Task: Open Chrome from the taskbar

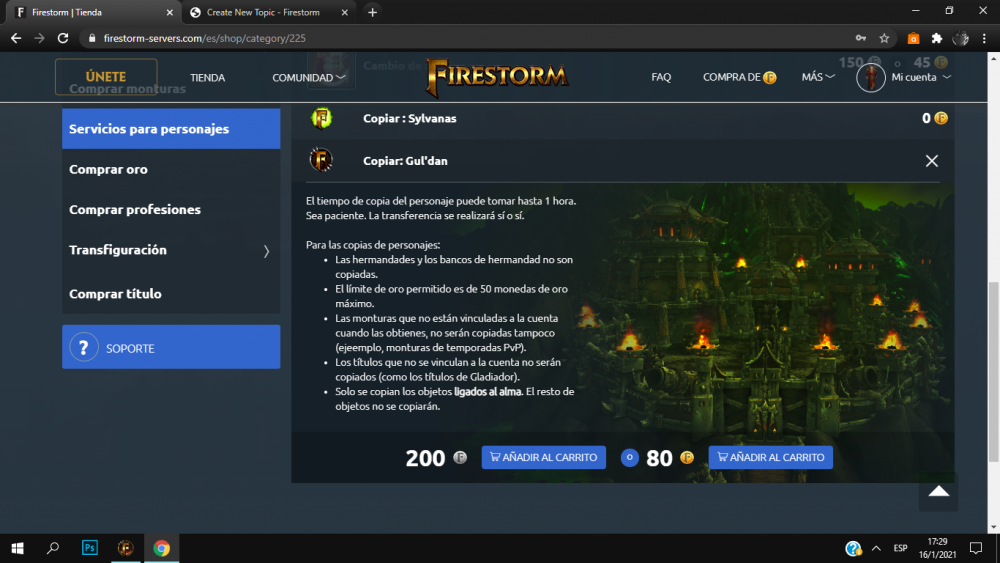Action: (161, 548)
